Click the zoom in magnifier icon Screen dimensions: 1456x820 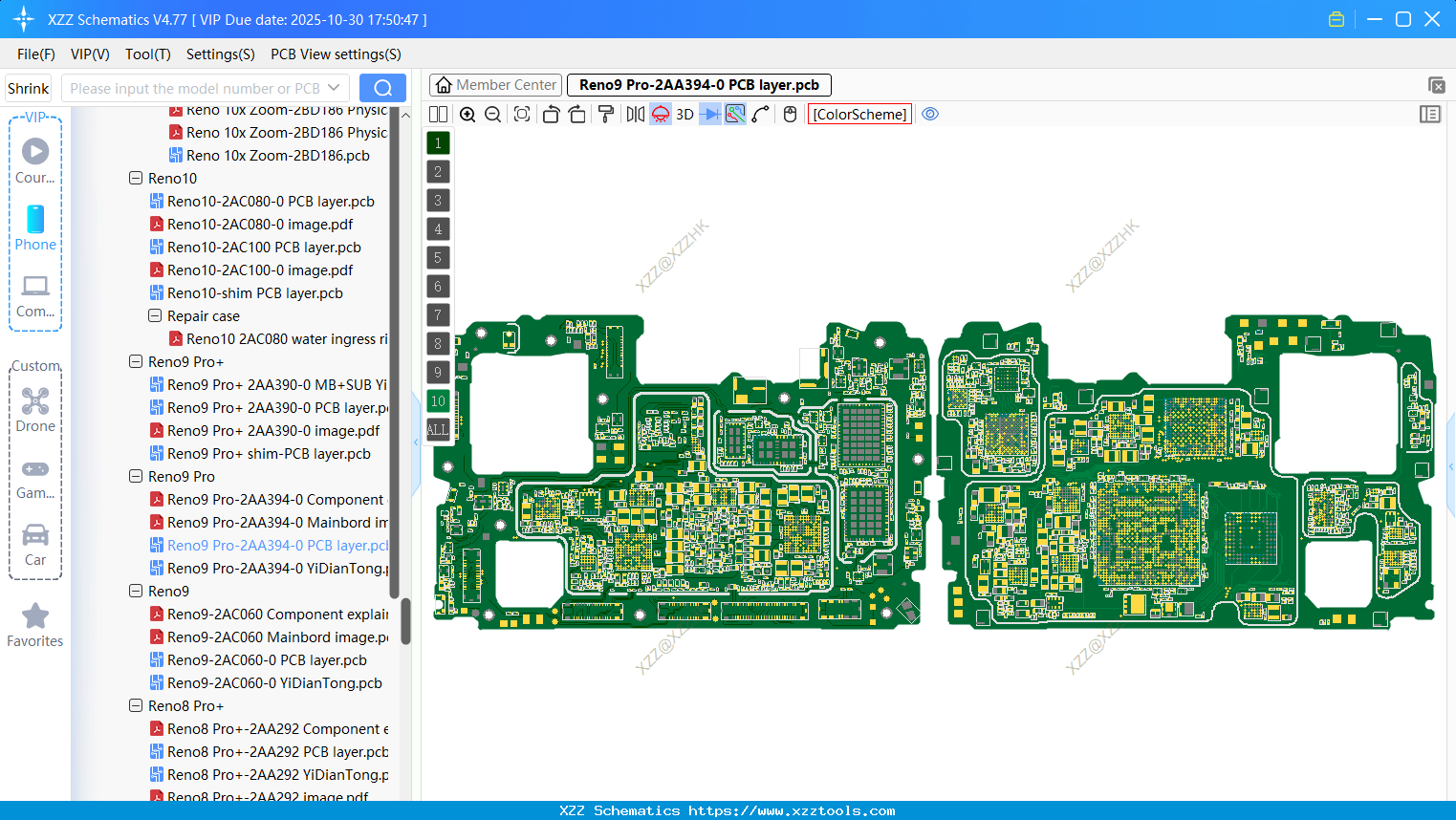pos(467,115)
